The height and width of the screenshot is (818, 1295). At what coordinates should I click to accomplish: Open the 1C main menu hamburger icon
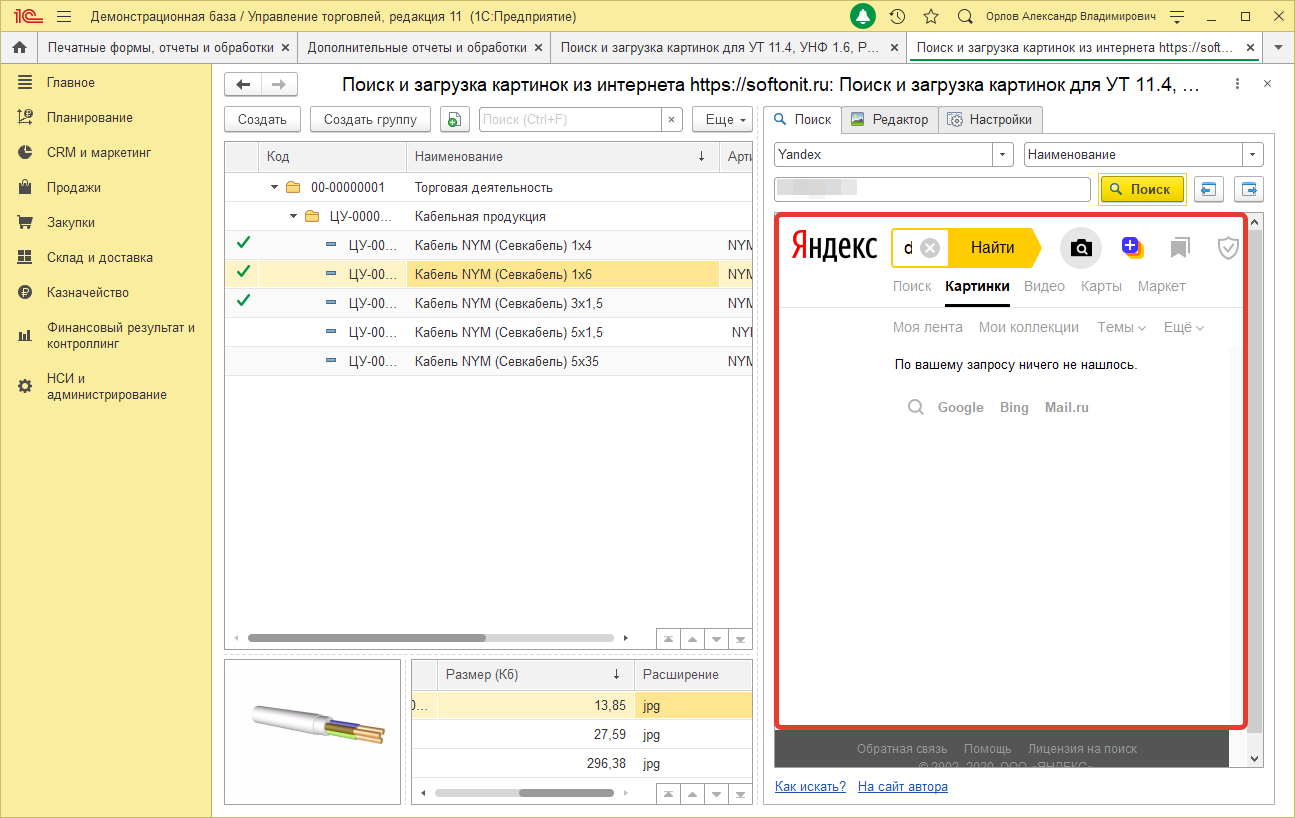tap(64, 17)
